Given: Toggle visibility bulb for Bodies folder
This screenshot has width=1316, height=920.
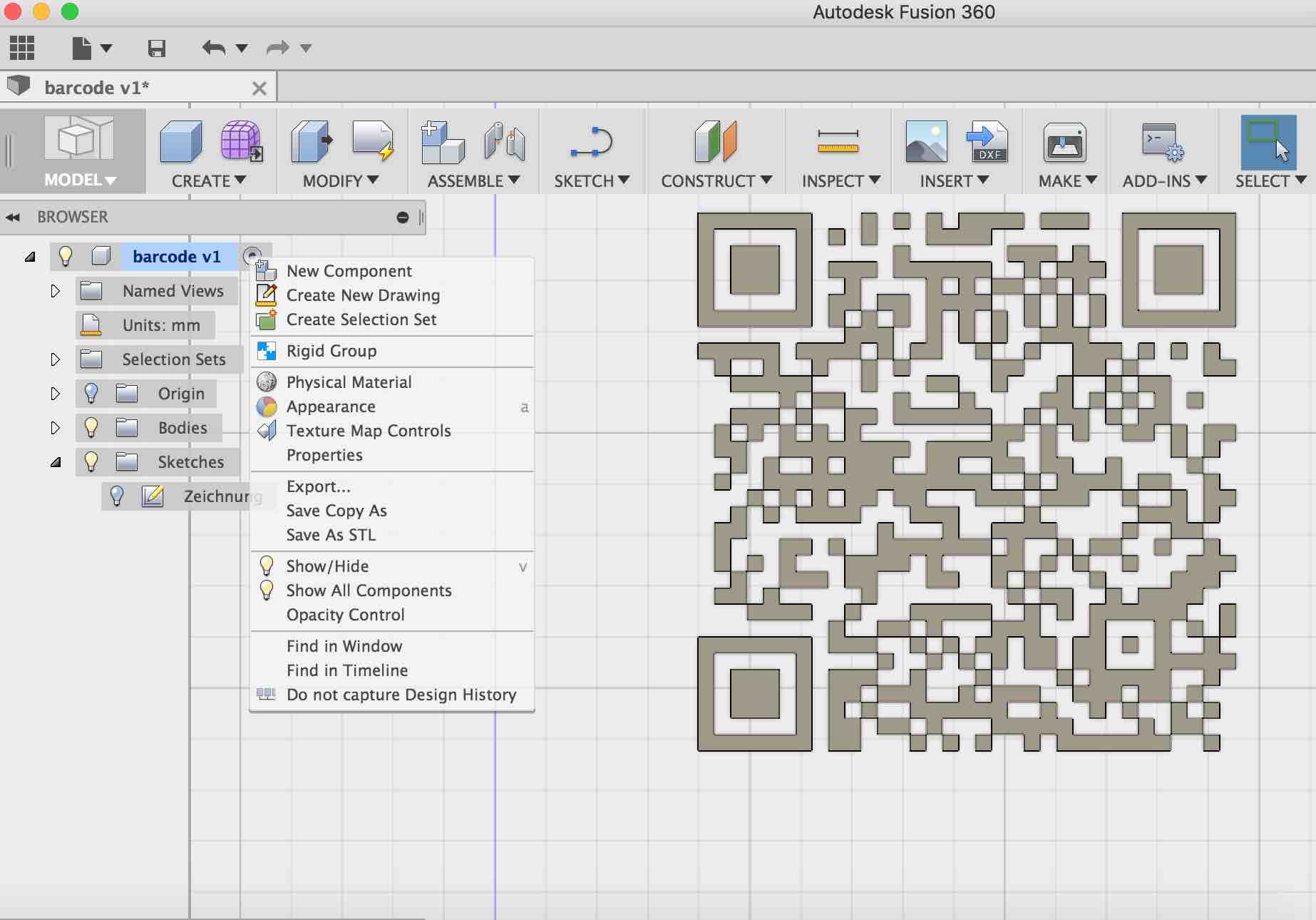Looking at the screenshot, I should [x=91, y=428].
